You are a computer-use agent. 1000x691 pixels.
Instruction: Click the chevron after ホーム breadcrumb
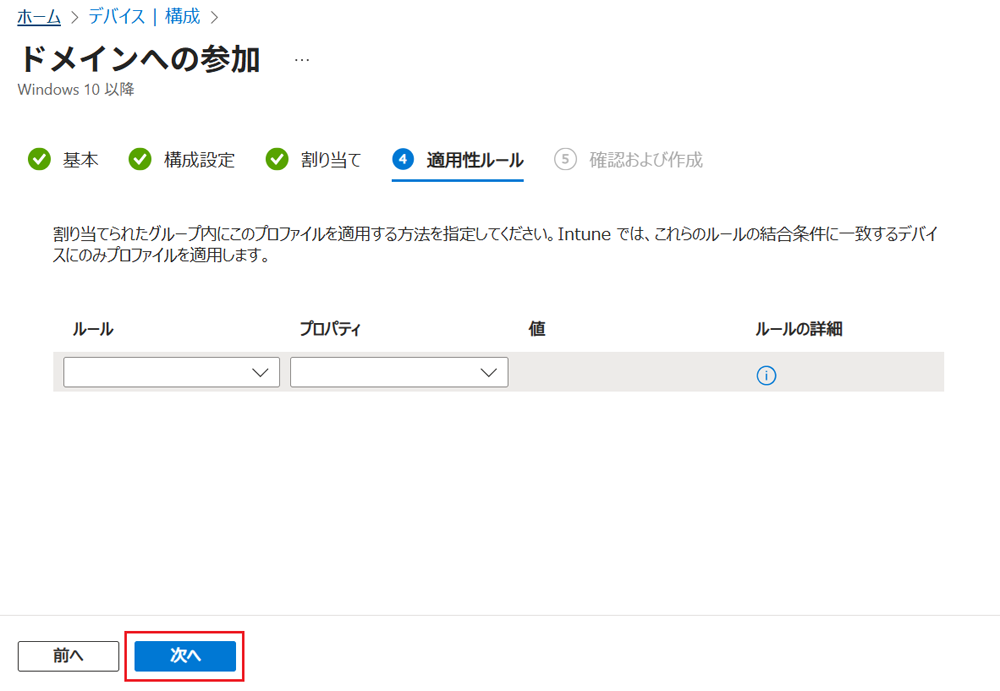[x=75, y=17]
